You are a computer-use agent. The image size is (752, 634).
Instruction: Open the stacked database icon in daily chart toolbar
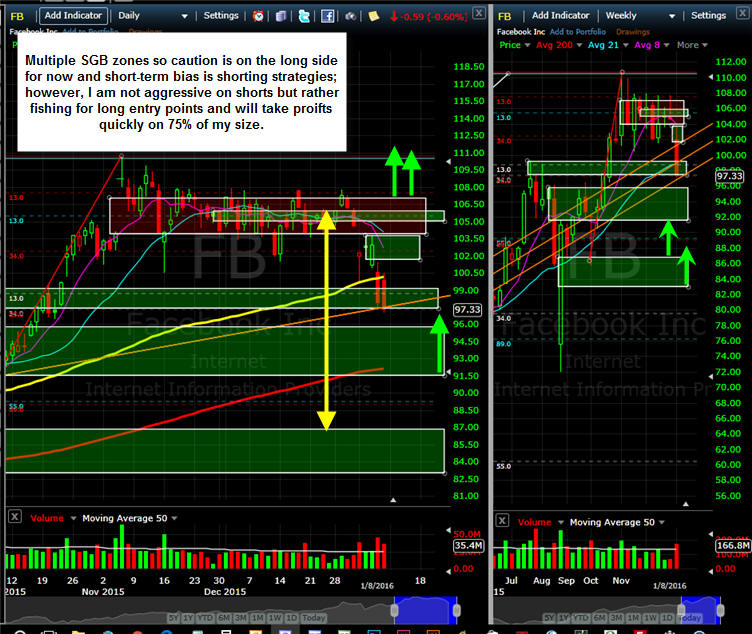pos(281,16)
